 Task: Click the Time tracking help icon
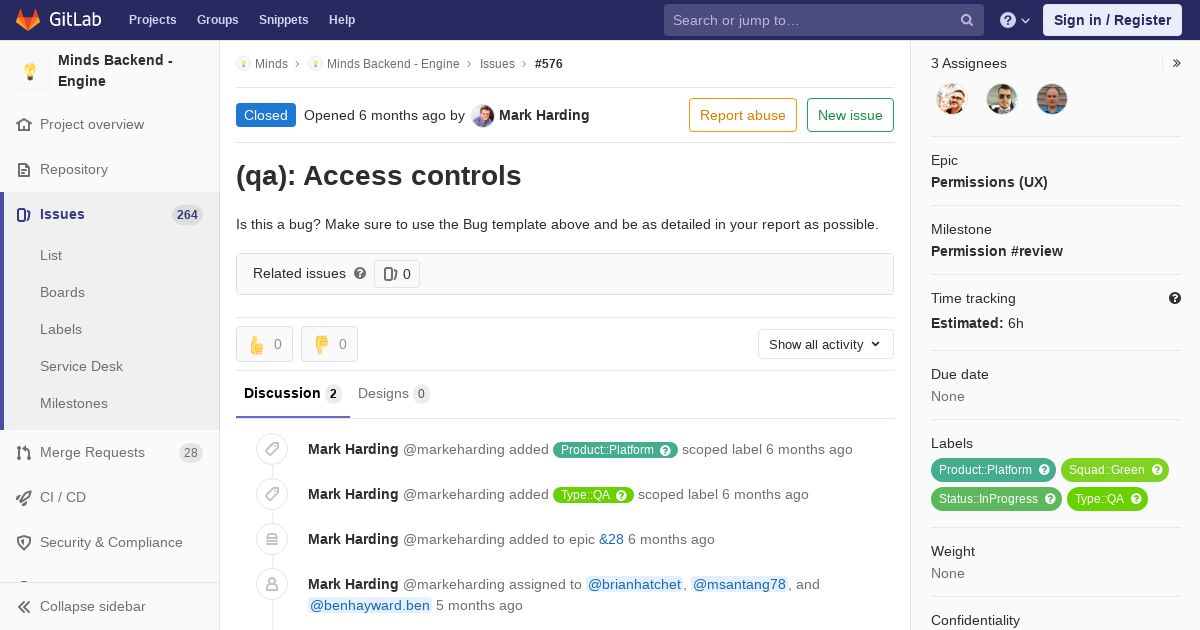[x=1175, y=298]
